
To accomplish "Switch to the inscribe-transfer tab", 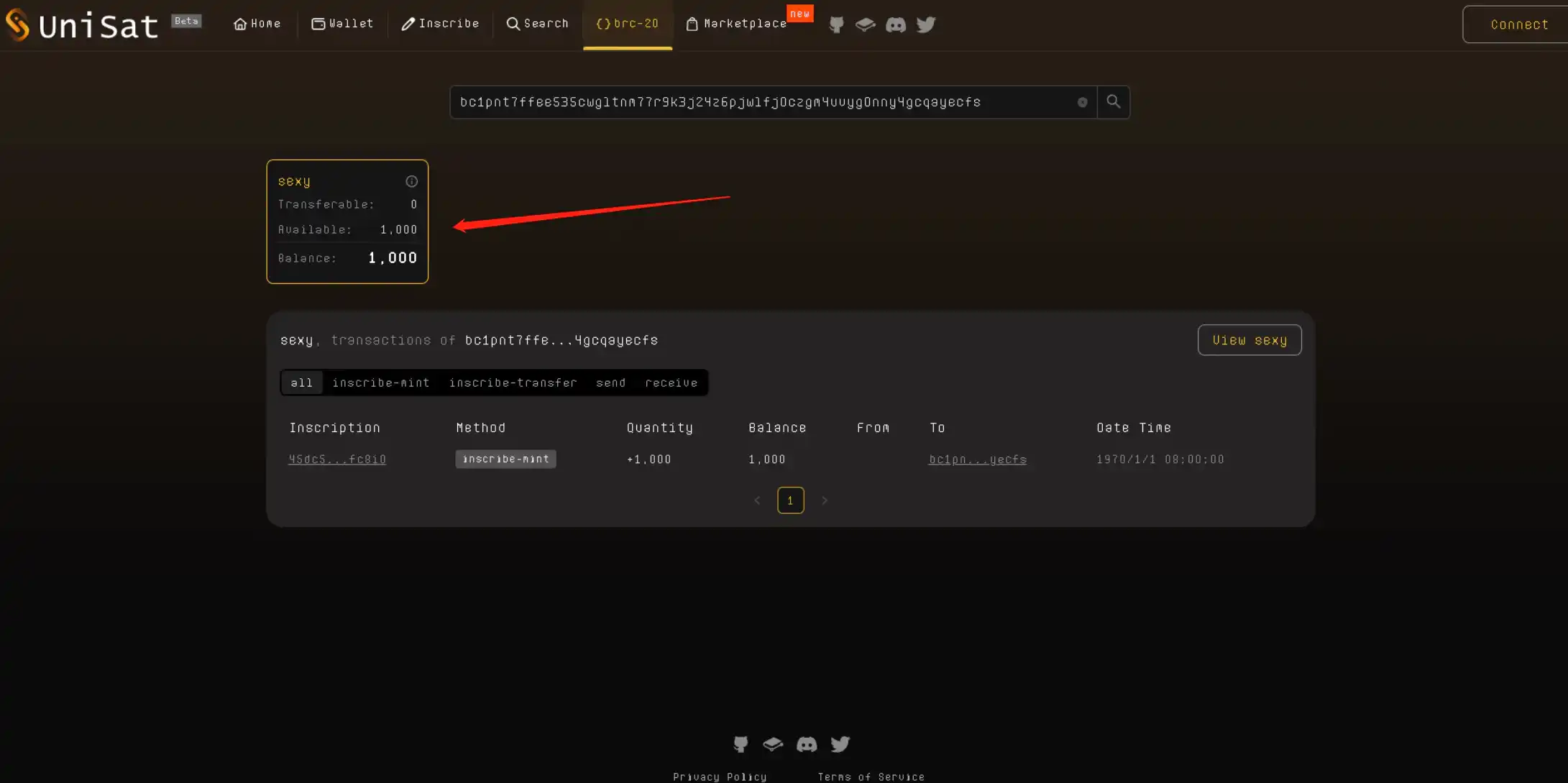I will pyautogui.click(x=513, y=382).
